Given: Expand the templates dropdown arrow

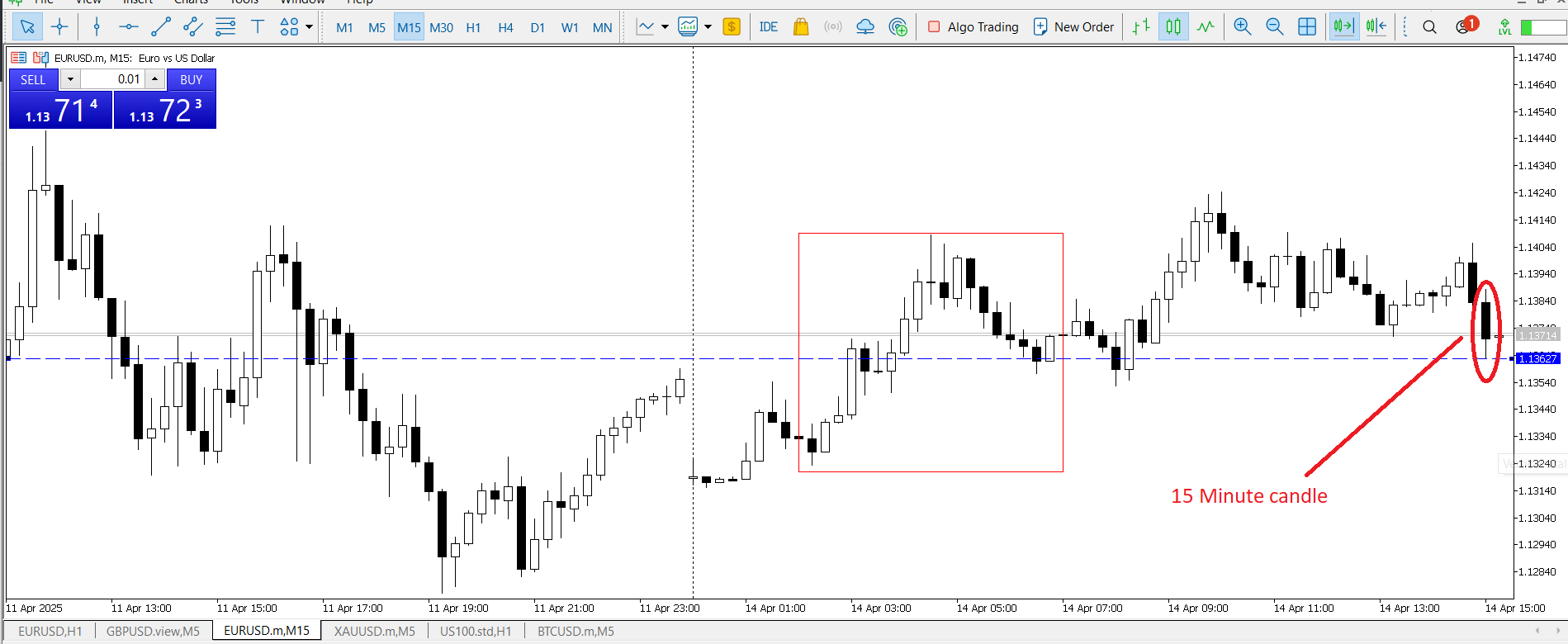Looking at the screenshot, I should [708, 27].
